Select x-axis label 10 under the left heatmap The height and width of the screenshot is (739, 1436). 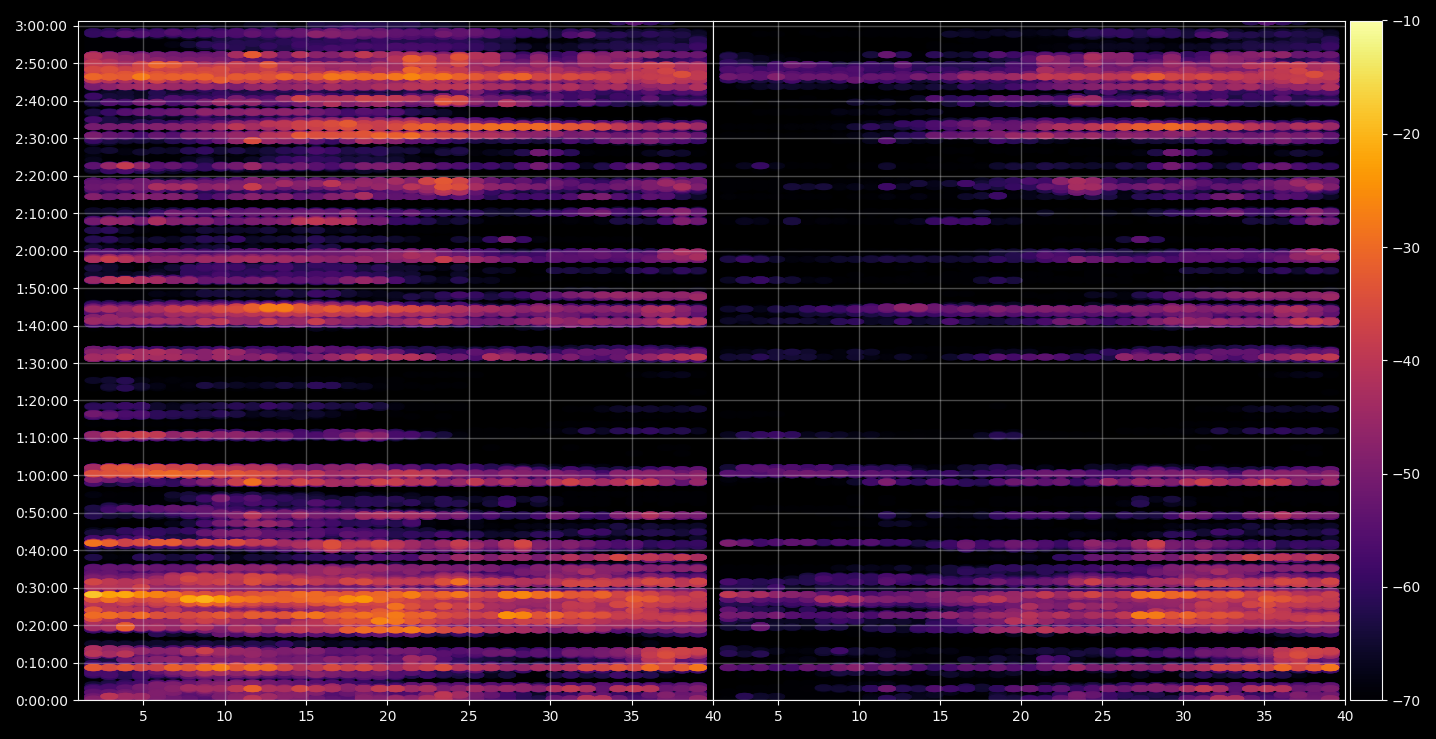(224, 717)
